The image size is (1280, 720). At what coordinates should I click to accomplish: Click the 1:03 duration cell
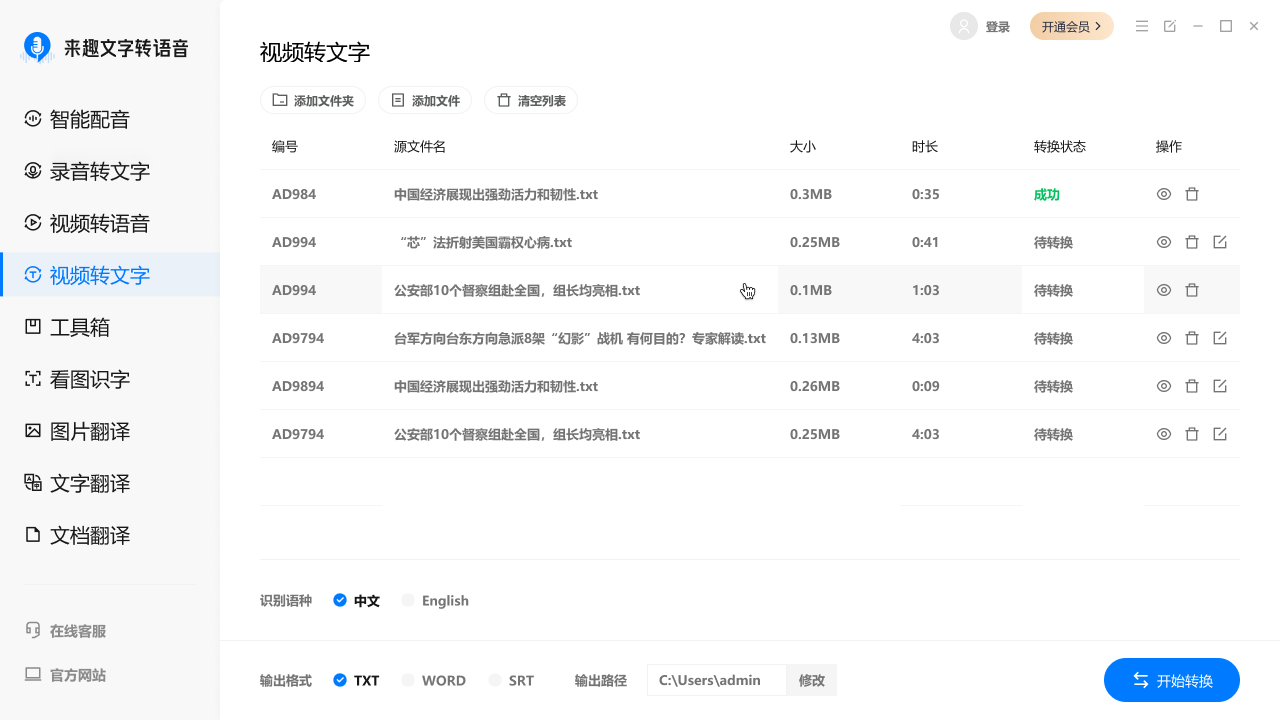pyautogui.click(x=926, y=290)
